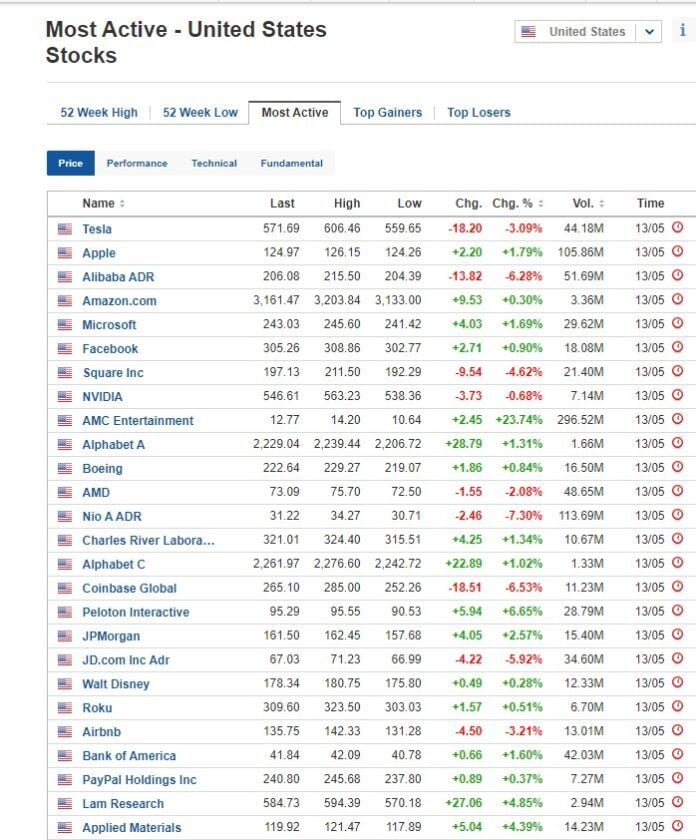696x840 pixels.
Task: Click the info icon next to country selector
Action: coord(683,30)
